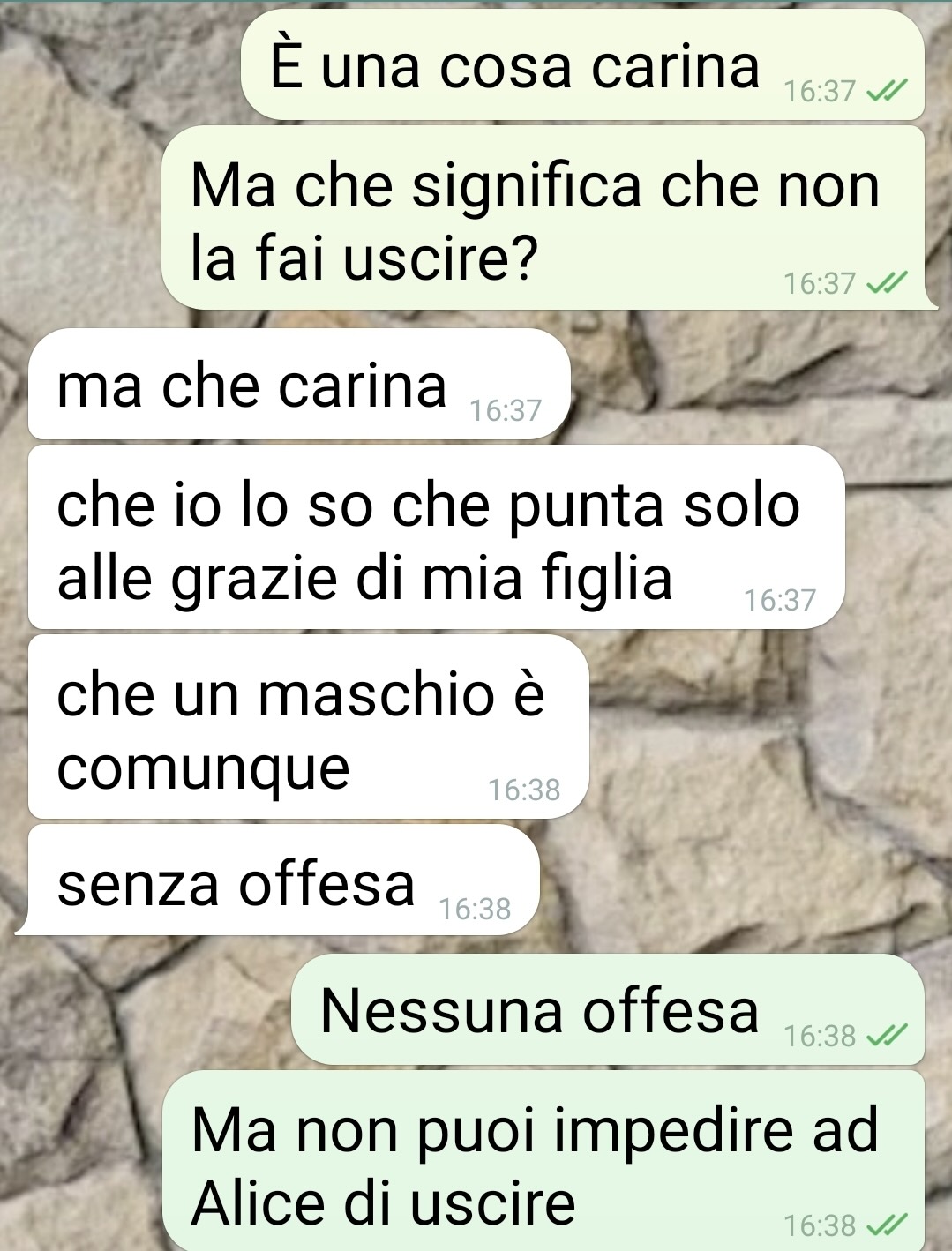Tap the stone wallpaper beside 'senza offesa' bubble
The image size is (952, 1251).
click(x=741, y=880)
